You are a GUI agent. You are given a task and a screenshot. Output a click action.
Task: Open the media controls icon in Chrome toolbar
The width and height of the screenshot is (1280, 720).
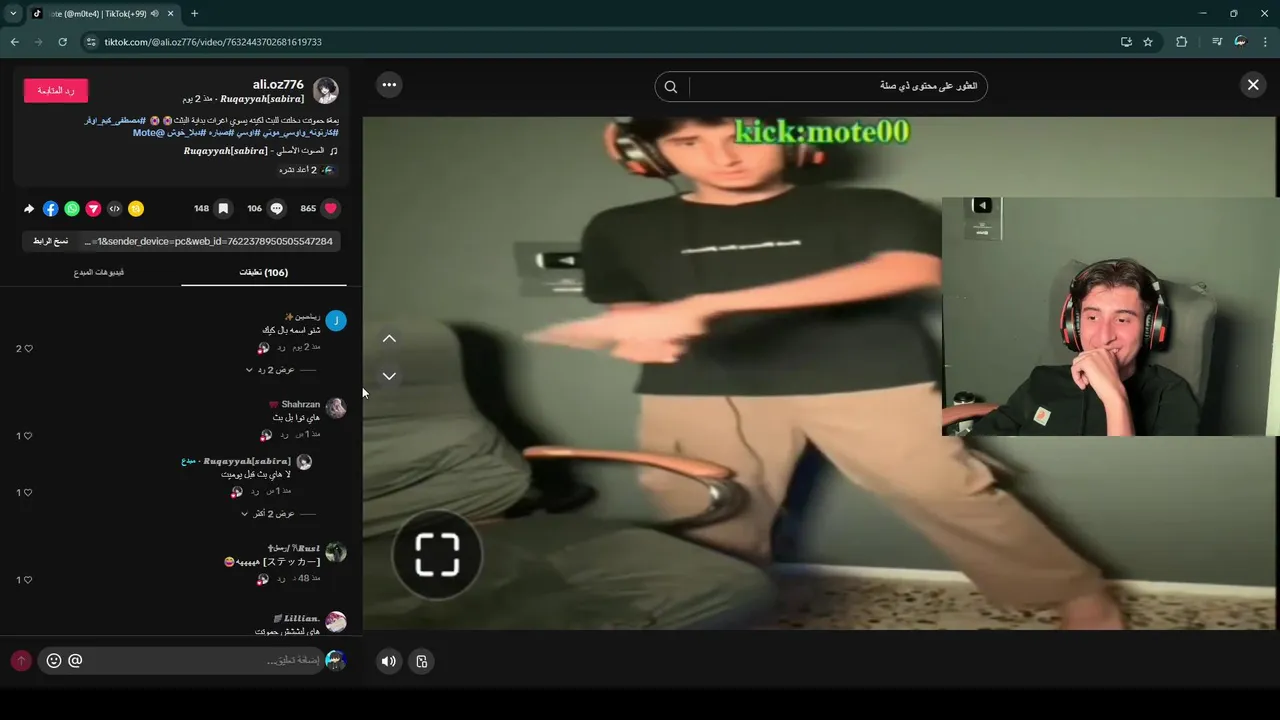pos(1217,42)
